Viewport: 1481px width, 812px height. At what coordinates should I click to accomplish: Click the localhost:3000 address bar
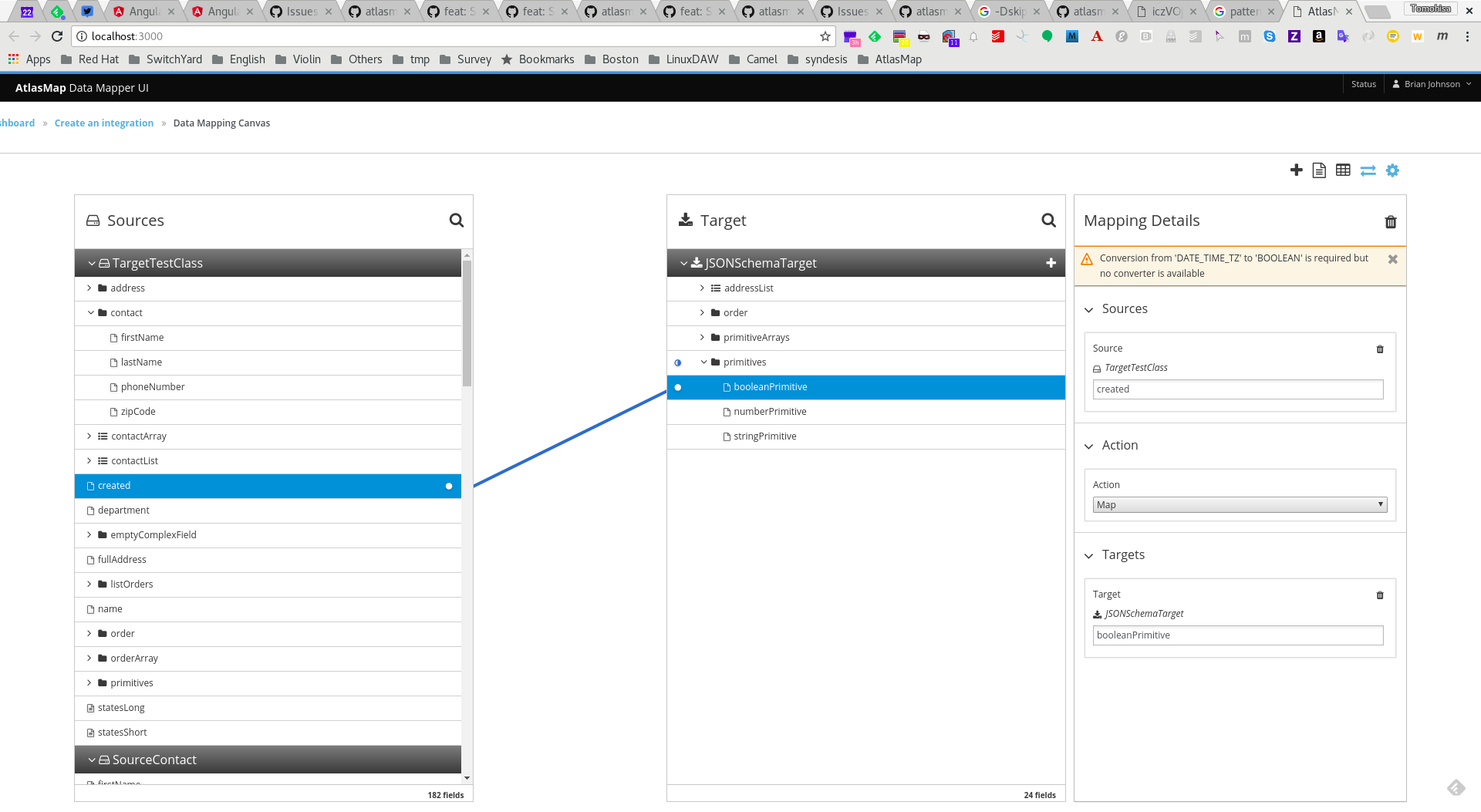tap(452, 36)
